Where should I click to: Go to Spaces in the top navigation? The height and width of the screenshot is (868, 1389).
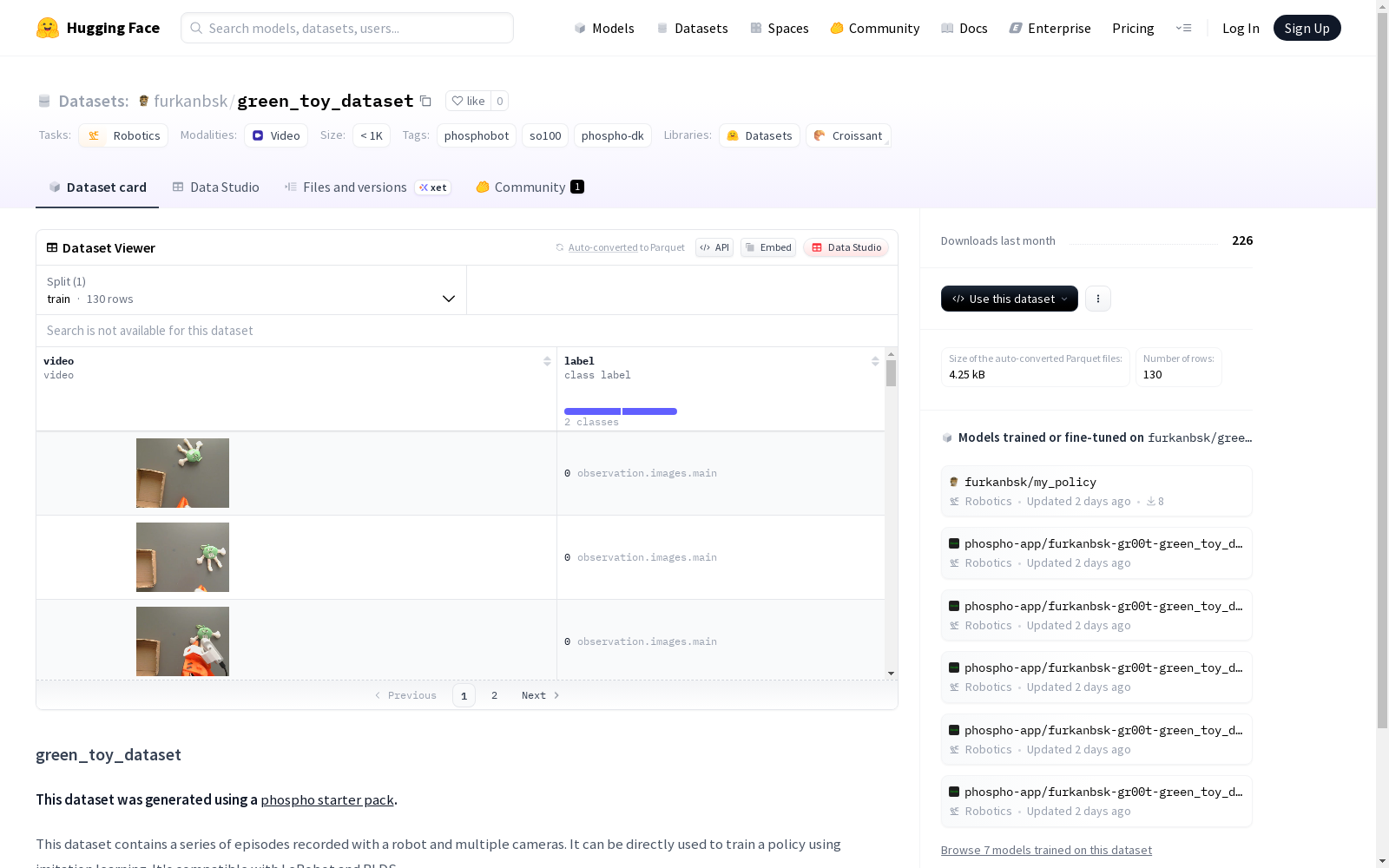780,28
